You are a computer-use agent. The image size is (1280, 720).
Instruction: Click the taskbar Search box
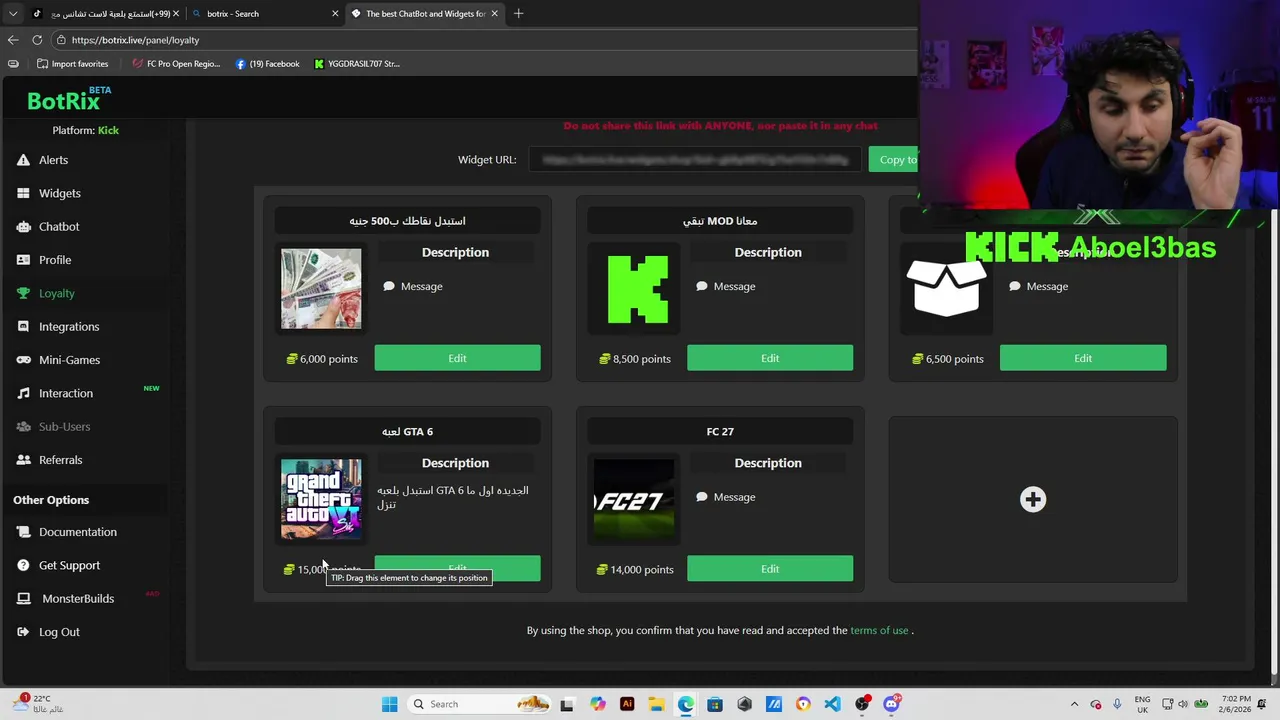point(480,704)
